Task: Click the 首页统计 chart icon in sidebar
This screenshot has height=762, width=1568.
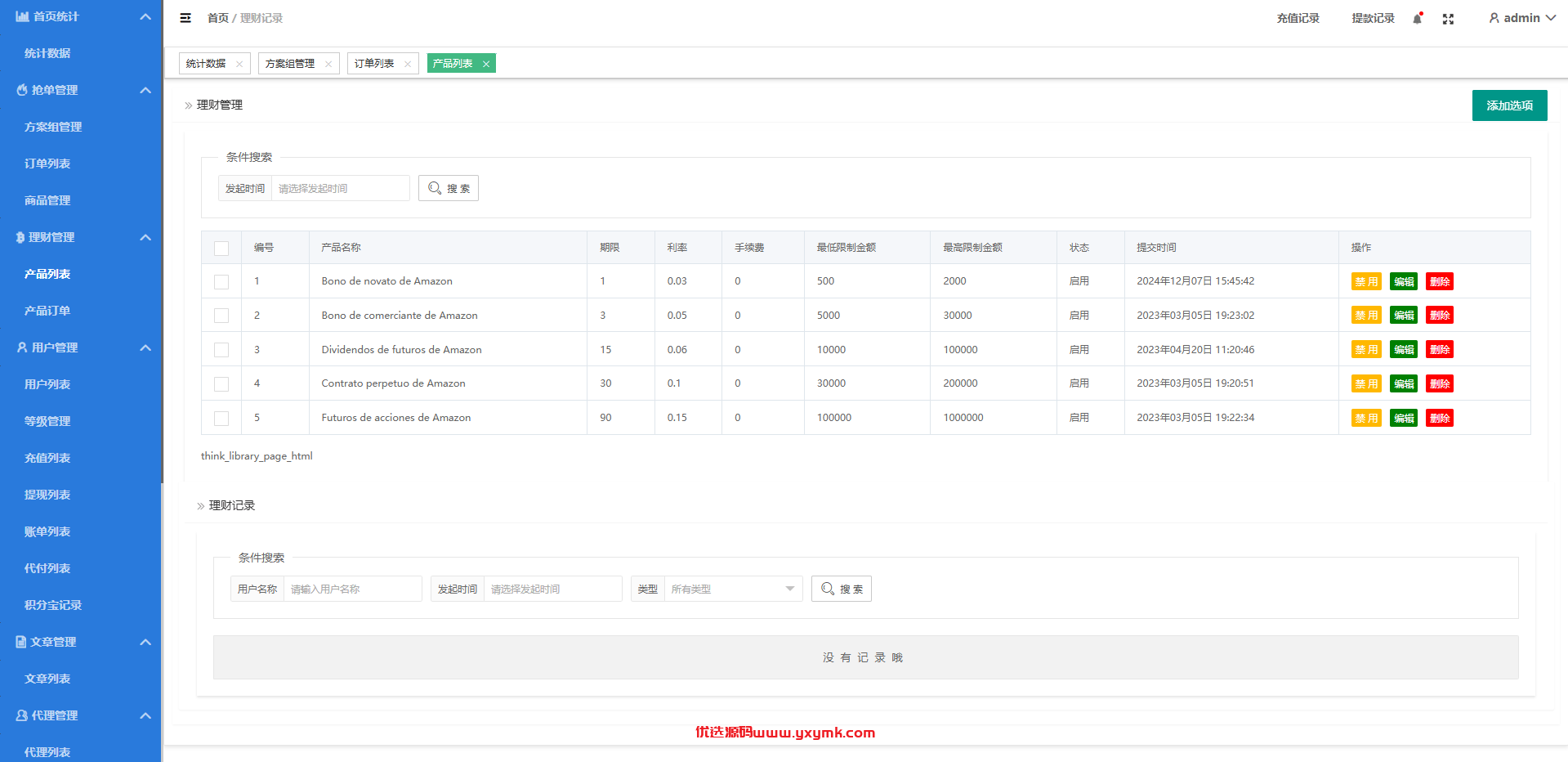Action: click(x=22, y=16)
